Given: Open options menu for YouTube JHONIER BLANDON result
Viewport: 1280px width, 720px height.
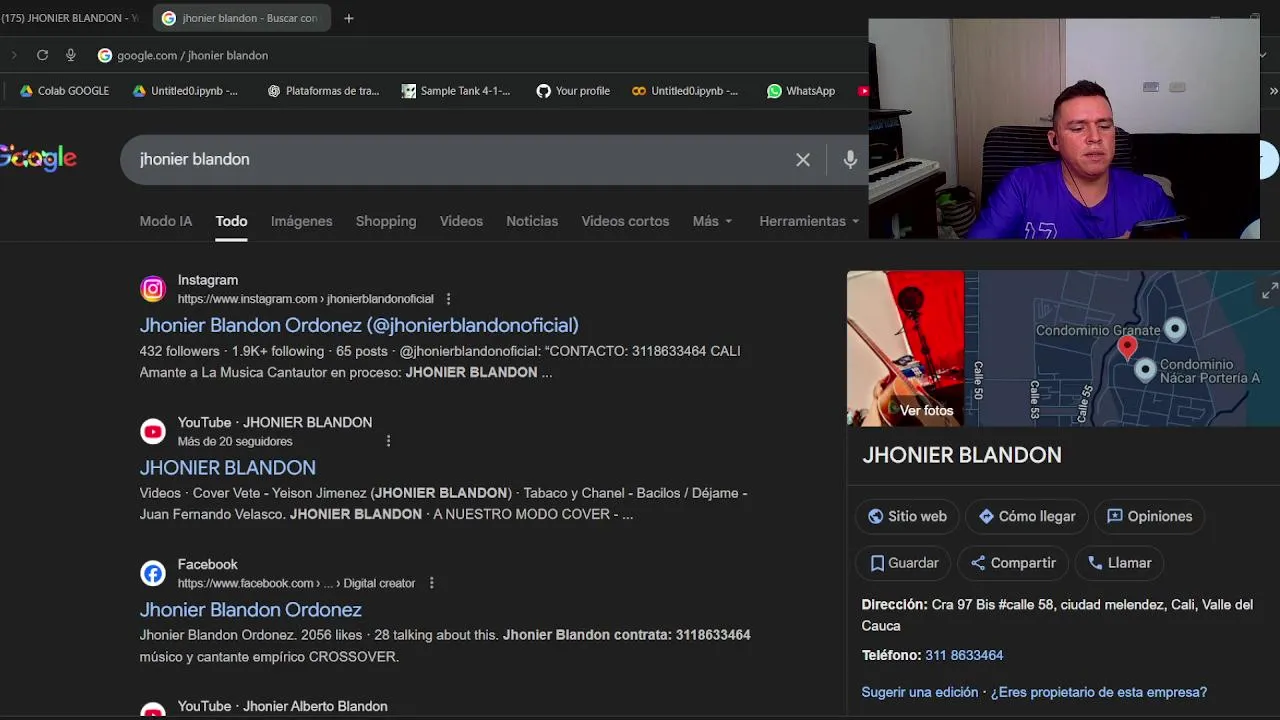Looking at the screenshot, I should pyautogui.click(x=388, y=441).
